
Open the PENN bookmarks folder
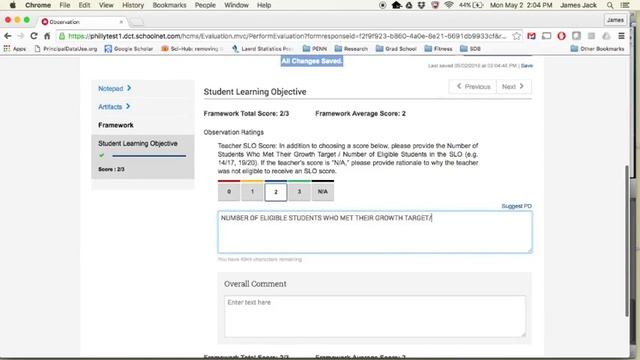click(x=315, y=49)
